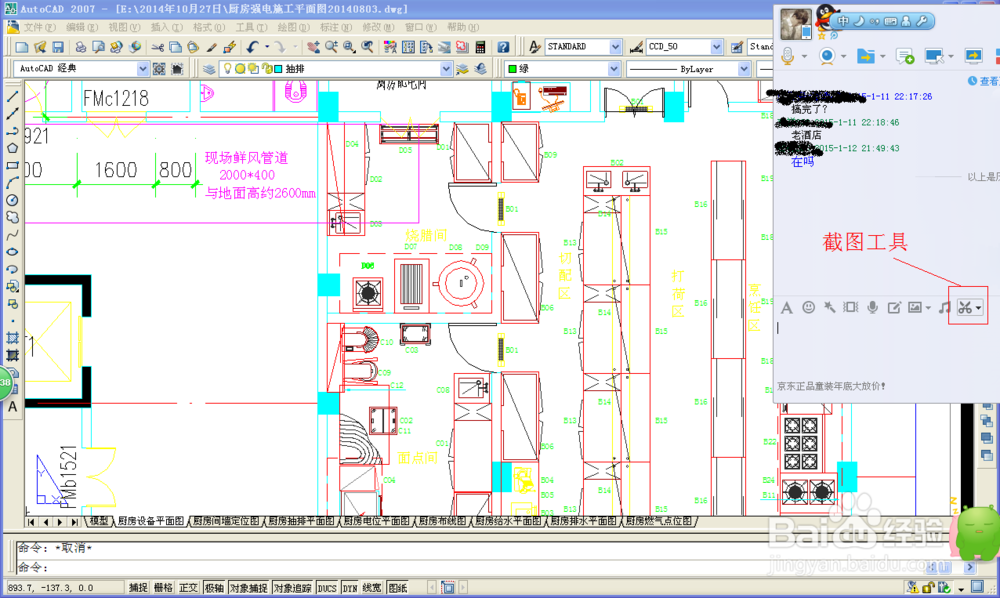This screenshot has width=1000, height=598.
Task: Open the STANDARD text style dropdown
Action: coord(615,47)
